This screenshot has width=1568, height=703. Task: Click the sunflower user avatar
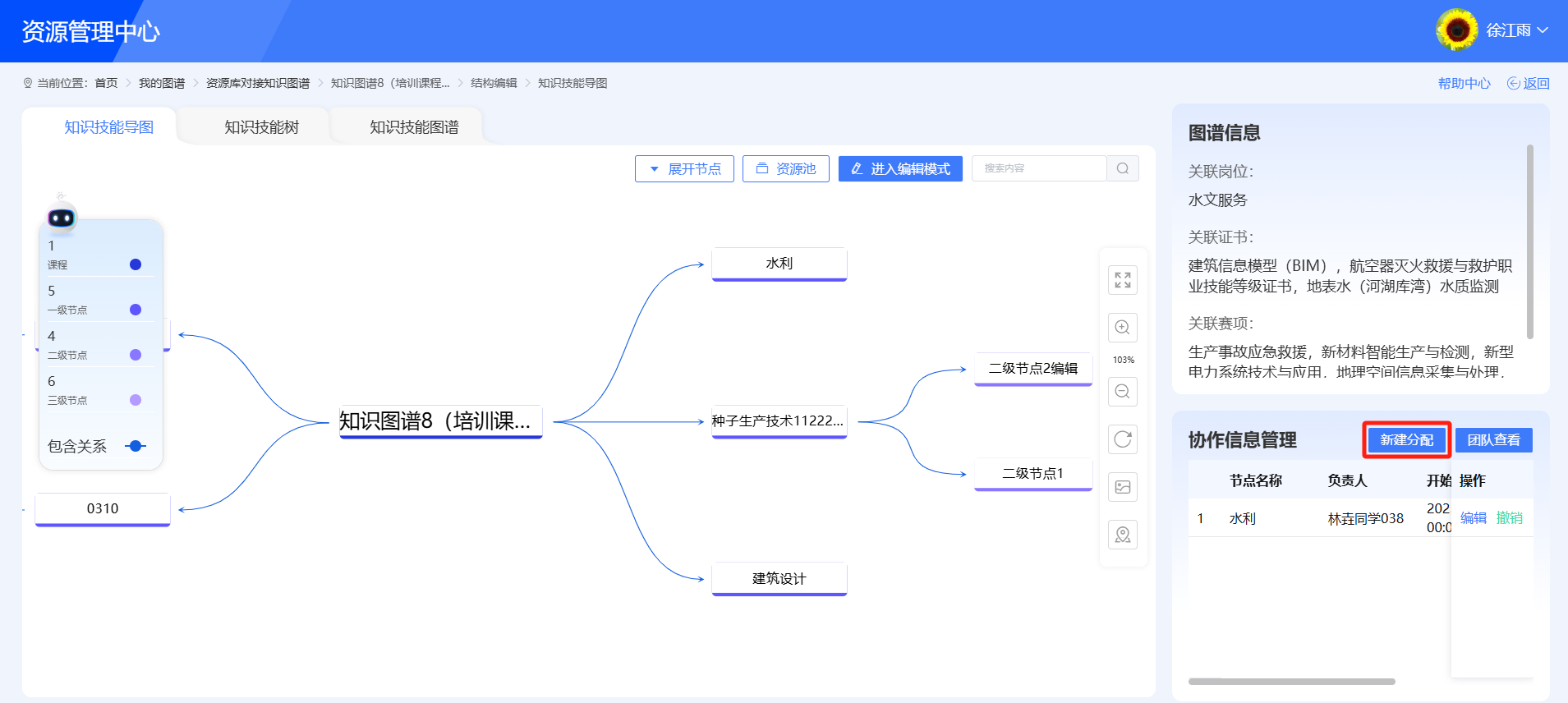[x=1457, y=30]
